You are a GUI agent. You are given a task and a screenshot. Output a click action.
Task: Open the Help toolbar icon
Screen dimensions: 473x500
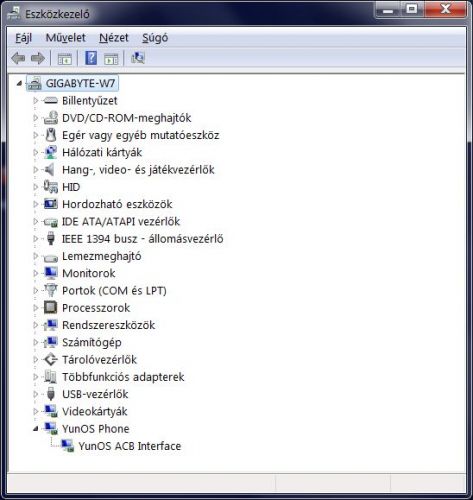coord(91,58)
